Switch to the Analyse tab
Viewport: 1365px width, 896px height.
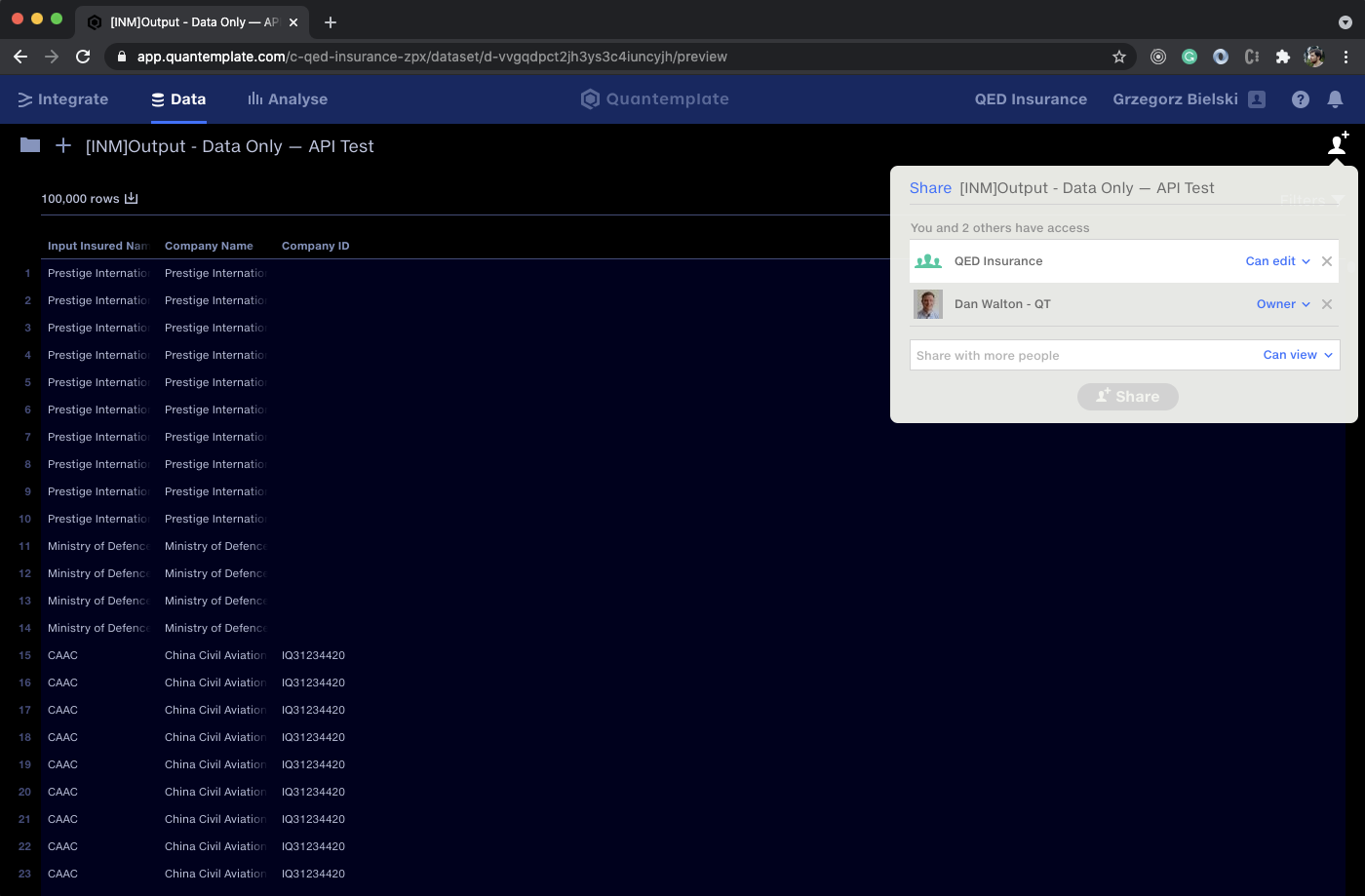pyautogui.click(x=288, y=99)
